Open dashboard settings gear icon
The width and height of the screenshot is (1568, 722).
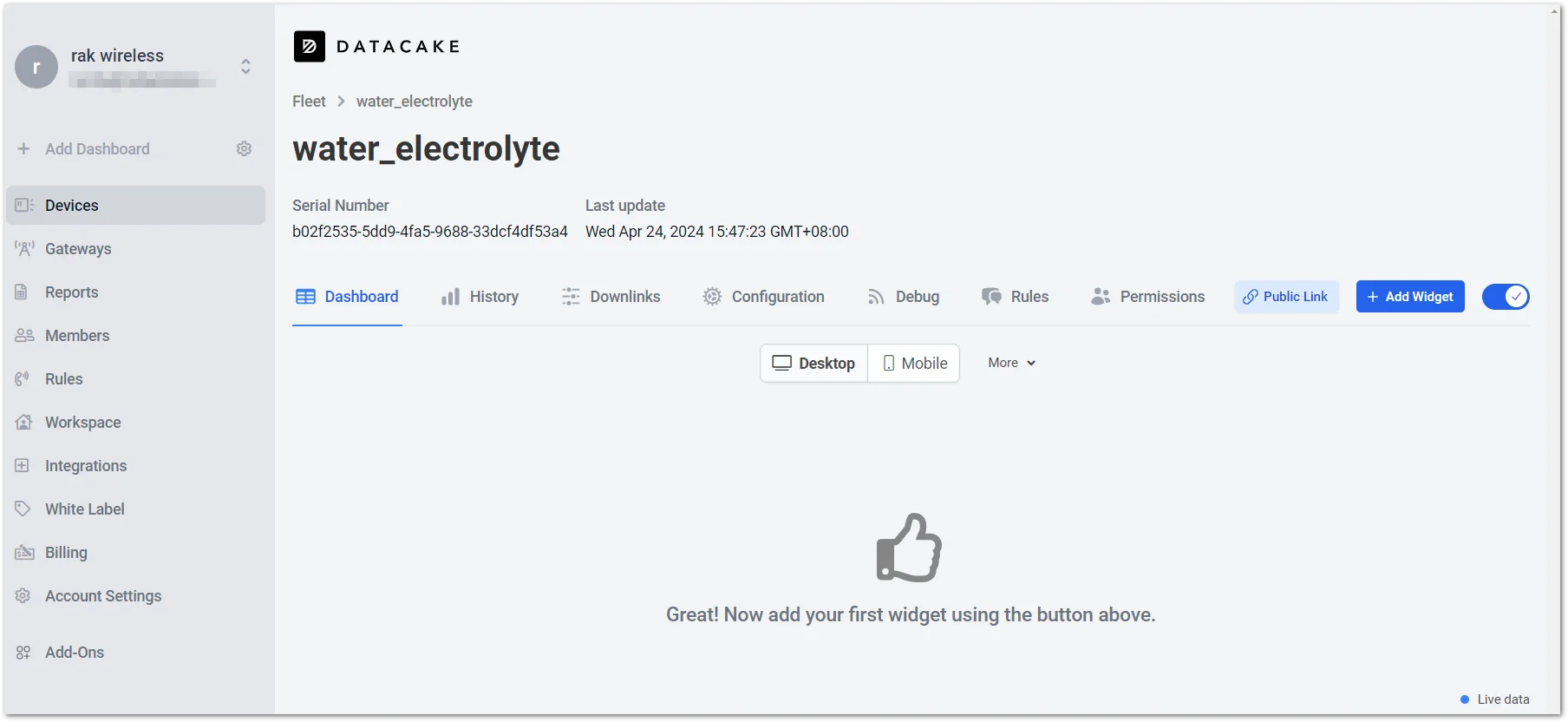click(x=245, y=149)
